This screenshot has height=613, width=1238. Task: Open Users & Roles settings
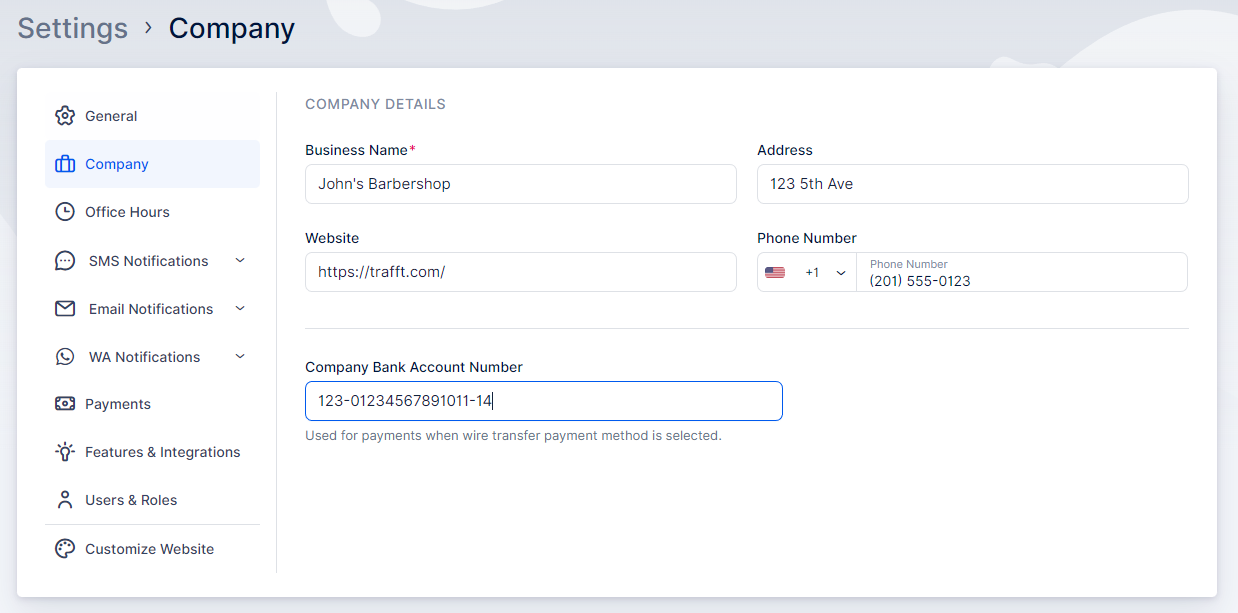(152, 500)
